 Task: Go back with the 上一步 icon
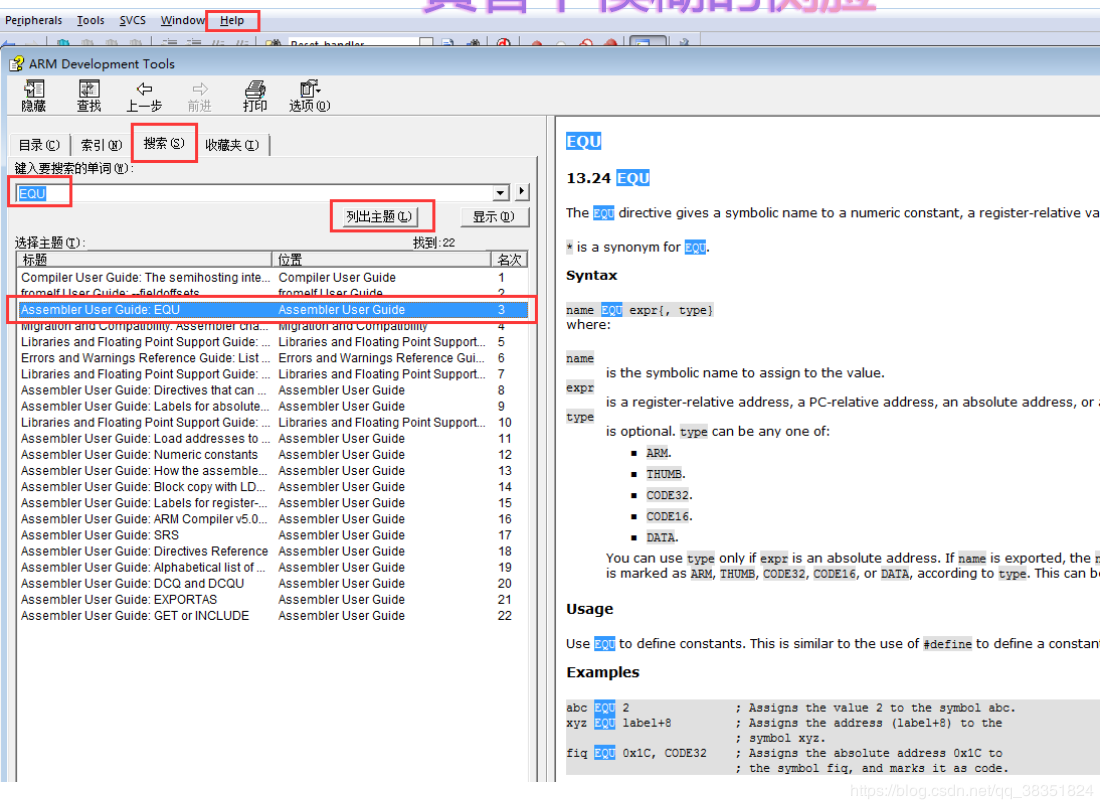pos(144,96)
